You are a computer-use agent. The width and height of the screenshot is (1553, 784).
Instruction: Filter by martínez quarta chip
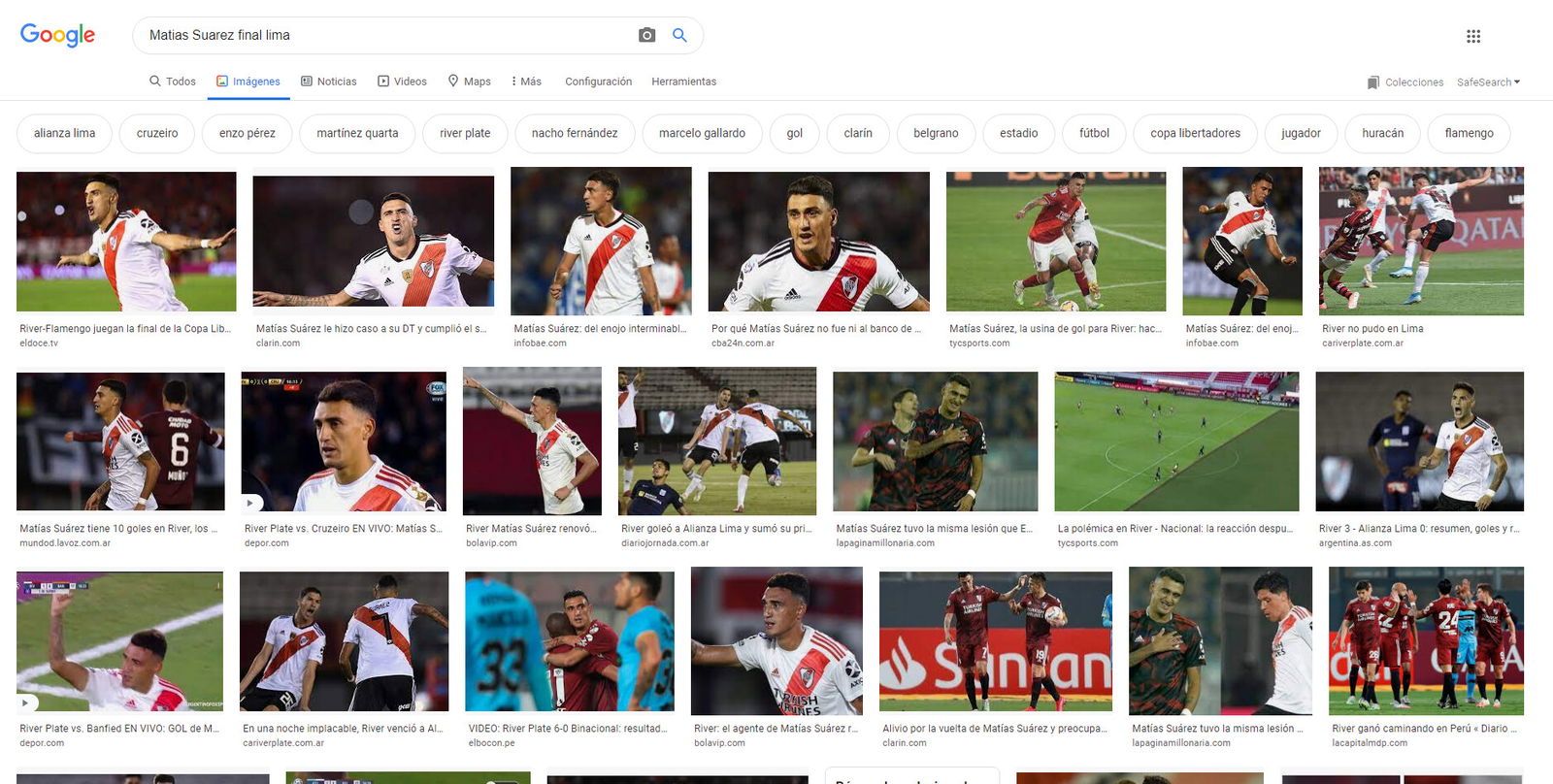click(x=357, y=133)
